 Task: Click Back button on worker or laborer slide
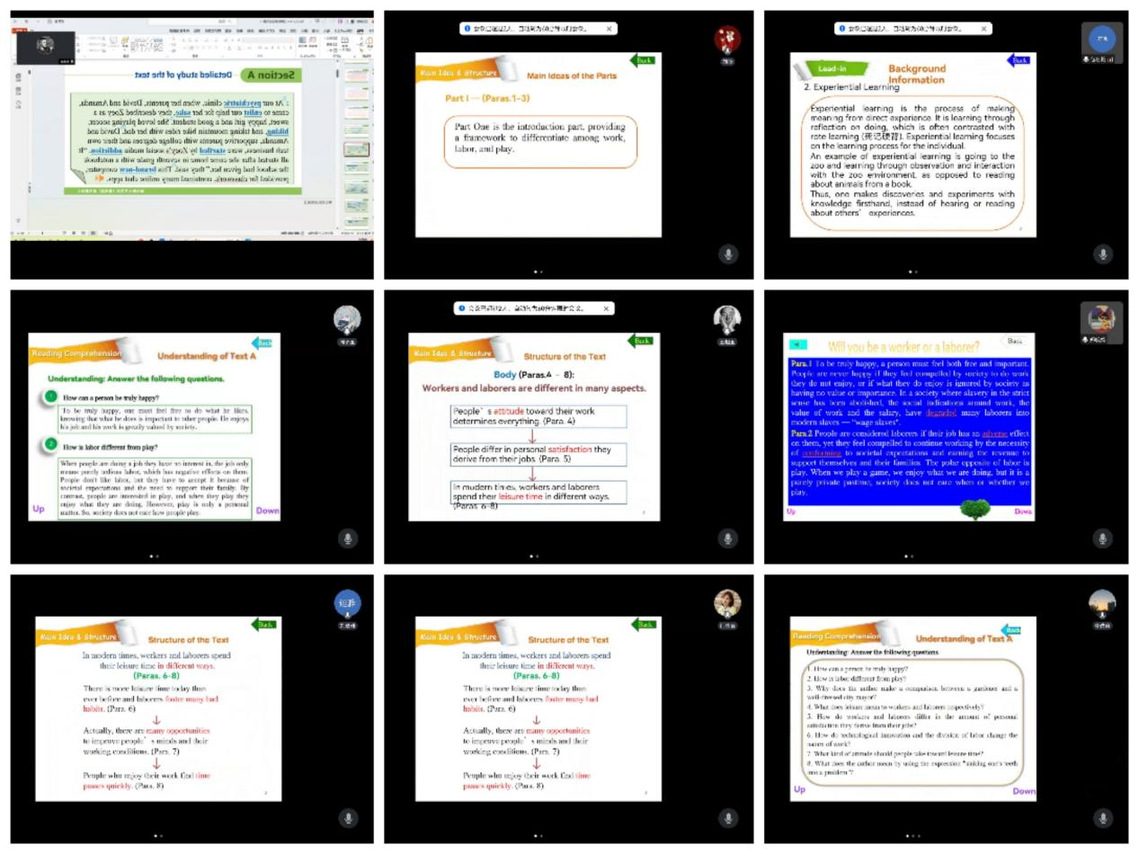tap(1014, 340)
